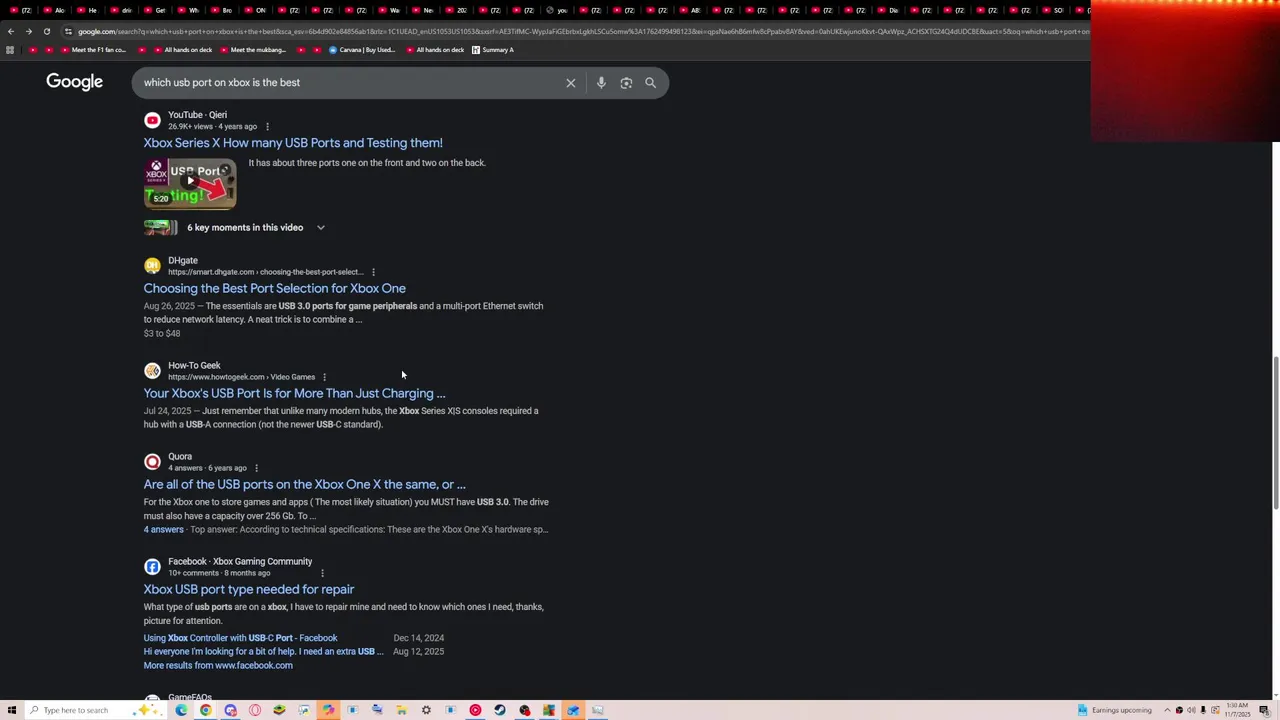Open more options for DHgate result
Screen dimensions: 1280x720
coord(373,272)
